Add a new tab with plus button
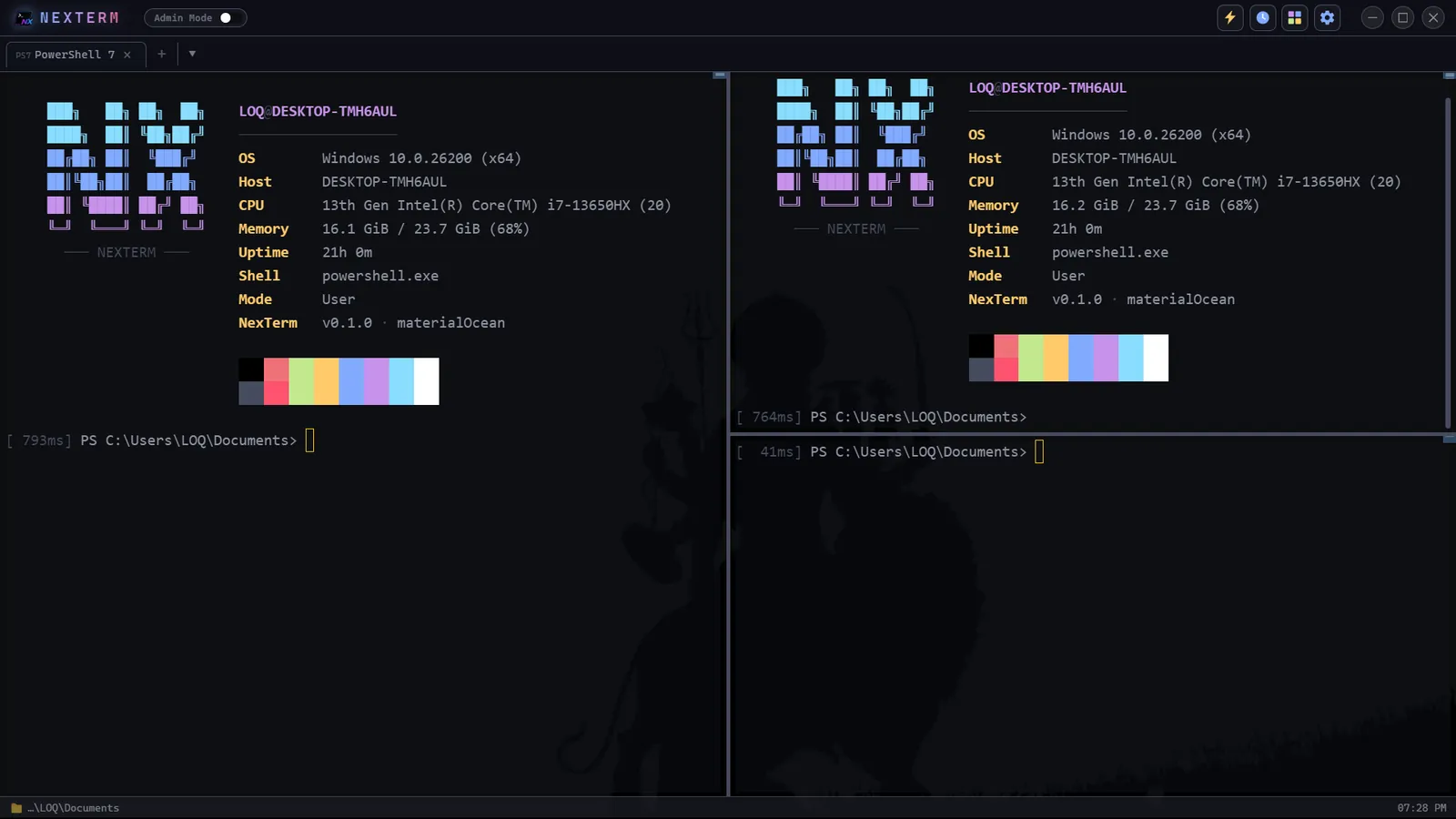 point(162,54)
